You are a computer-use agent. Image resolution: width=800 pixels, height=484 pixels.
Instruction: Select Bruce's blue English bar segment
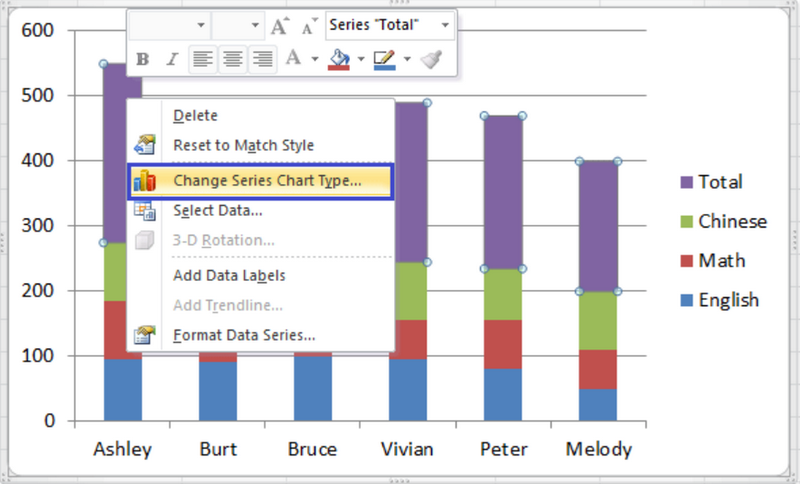coord(313,389)
